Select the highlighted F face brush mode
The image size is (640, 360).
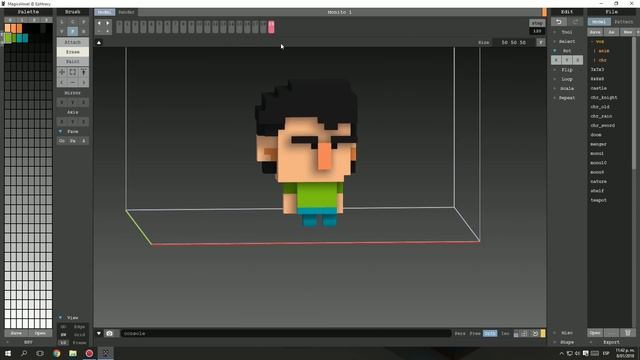[x=73, y=31]
